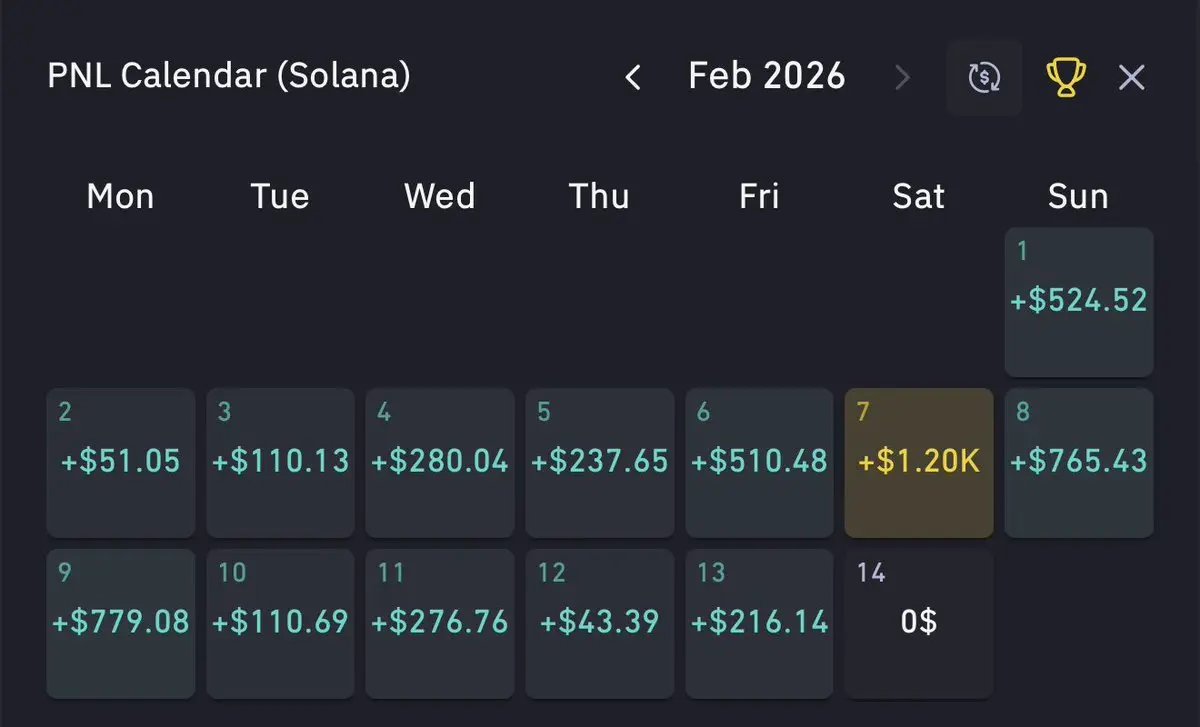The height and width of the screenshot is (727, 1200).
Task: Go to the previous month
Action: (x=632, y=77)
